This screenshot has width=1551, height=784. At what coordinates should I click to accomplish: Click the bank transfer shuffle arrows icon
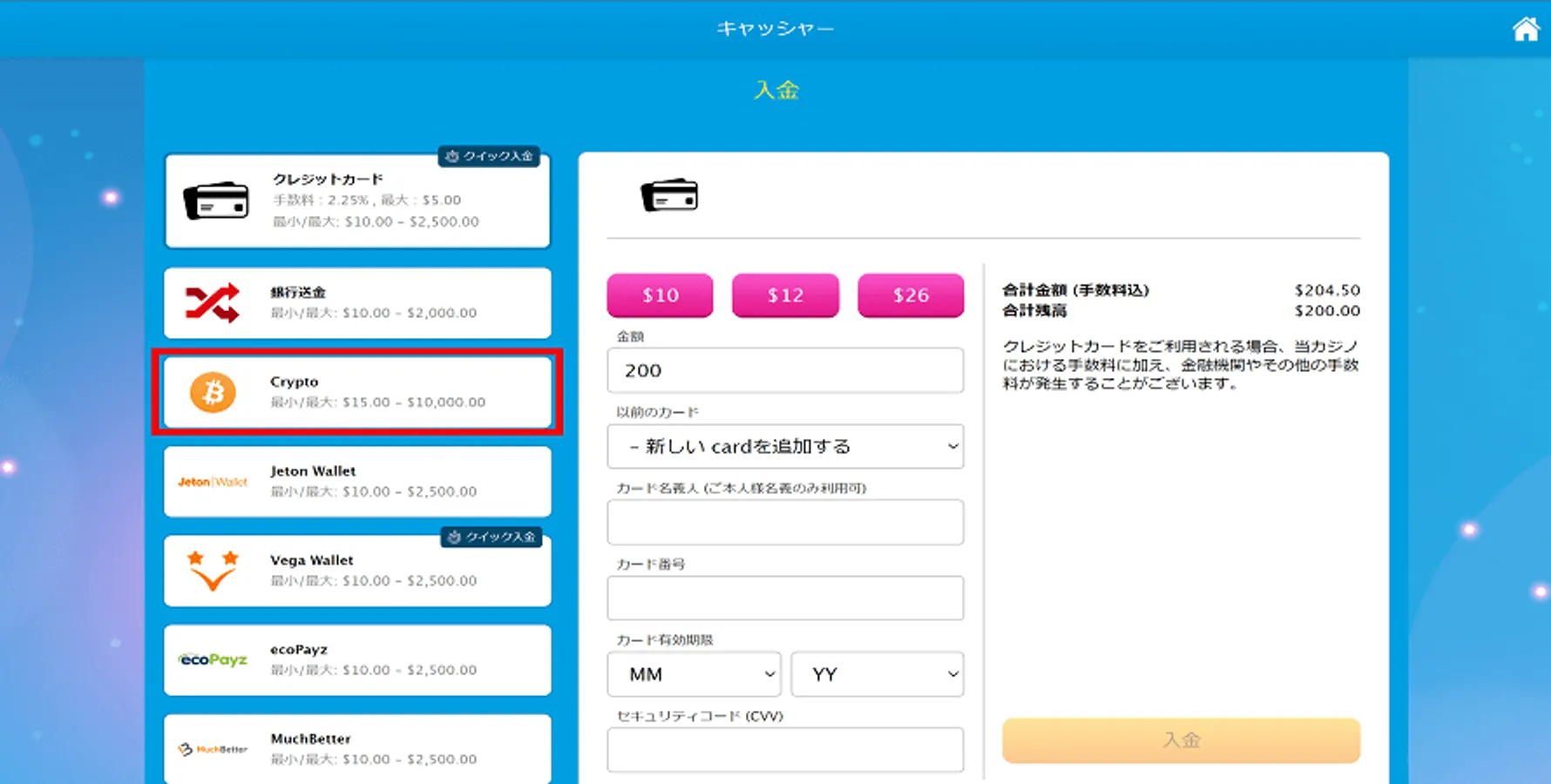tap(212, 302)
